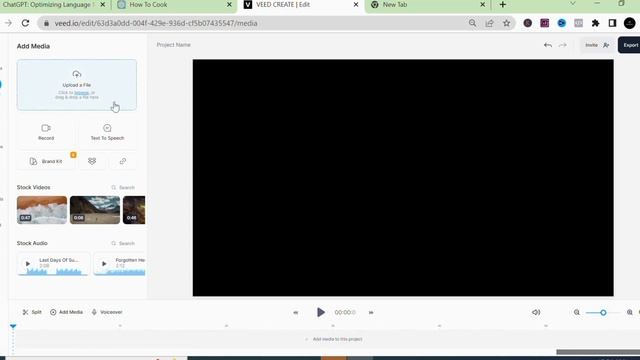Screen dimensions: 640x360
Task: Toggle the browser side panel icon
Action: pos(612,23)
